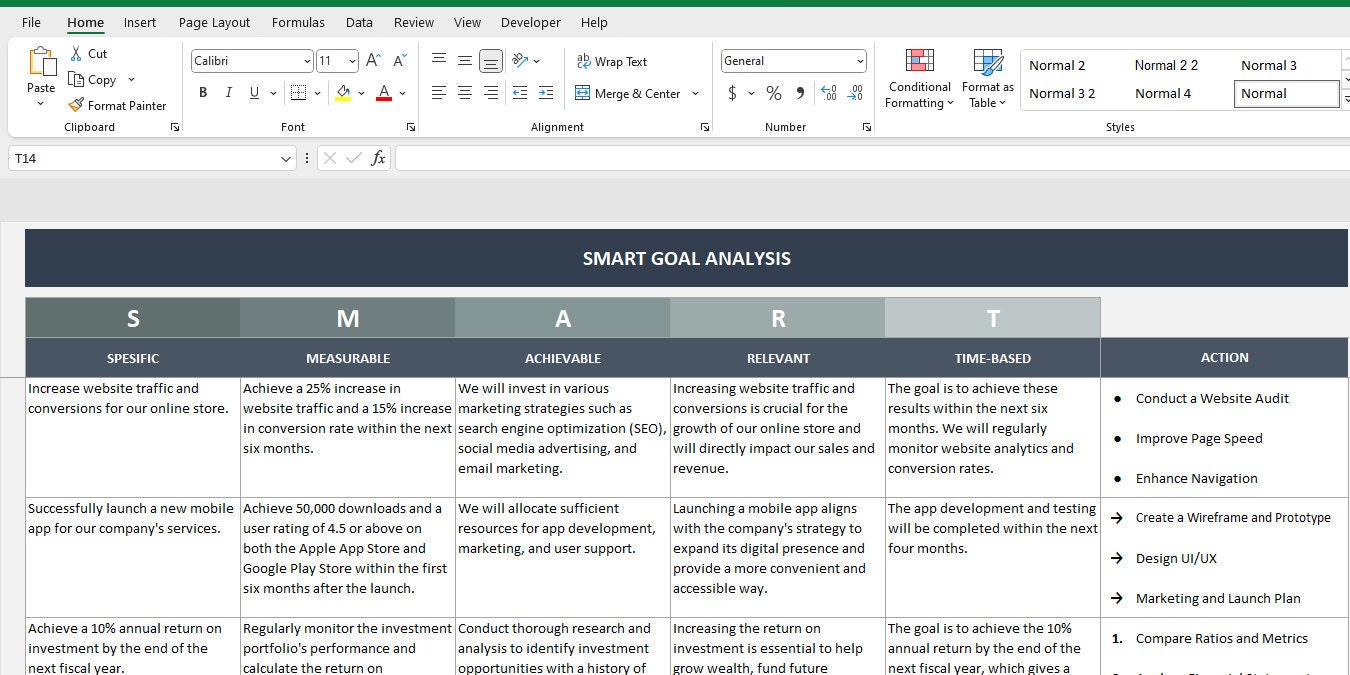Click inside the formula bar
This screenshot has width=1350, height=675.
point(700,157)
